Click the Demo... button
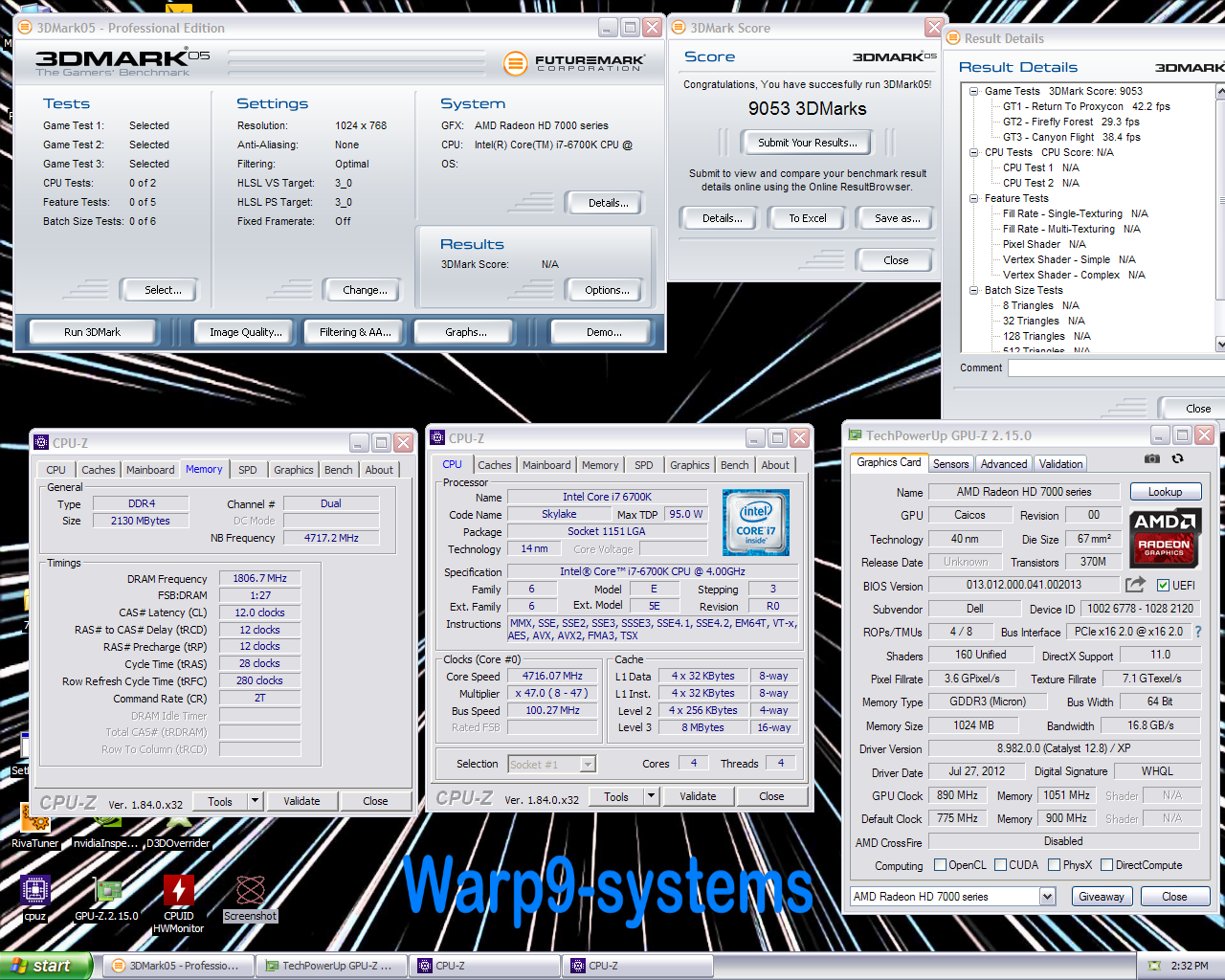This screenshot has height=980, width=1225. coord(604,332)
